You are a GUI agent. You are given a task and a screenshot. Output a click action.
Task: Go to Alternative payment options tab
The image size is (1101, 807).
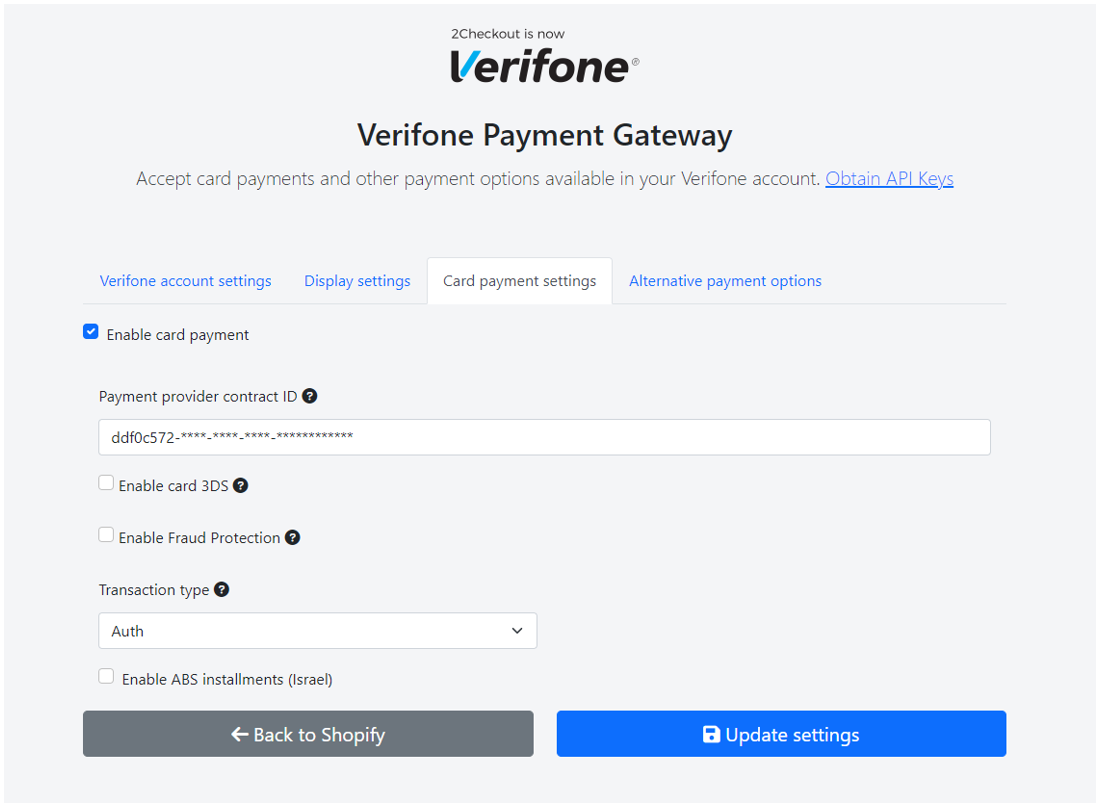[725, 281]
